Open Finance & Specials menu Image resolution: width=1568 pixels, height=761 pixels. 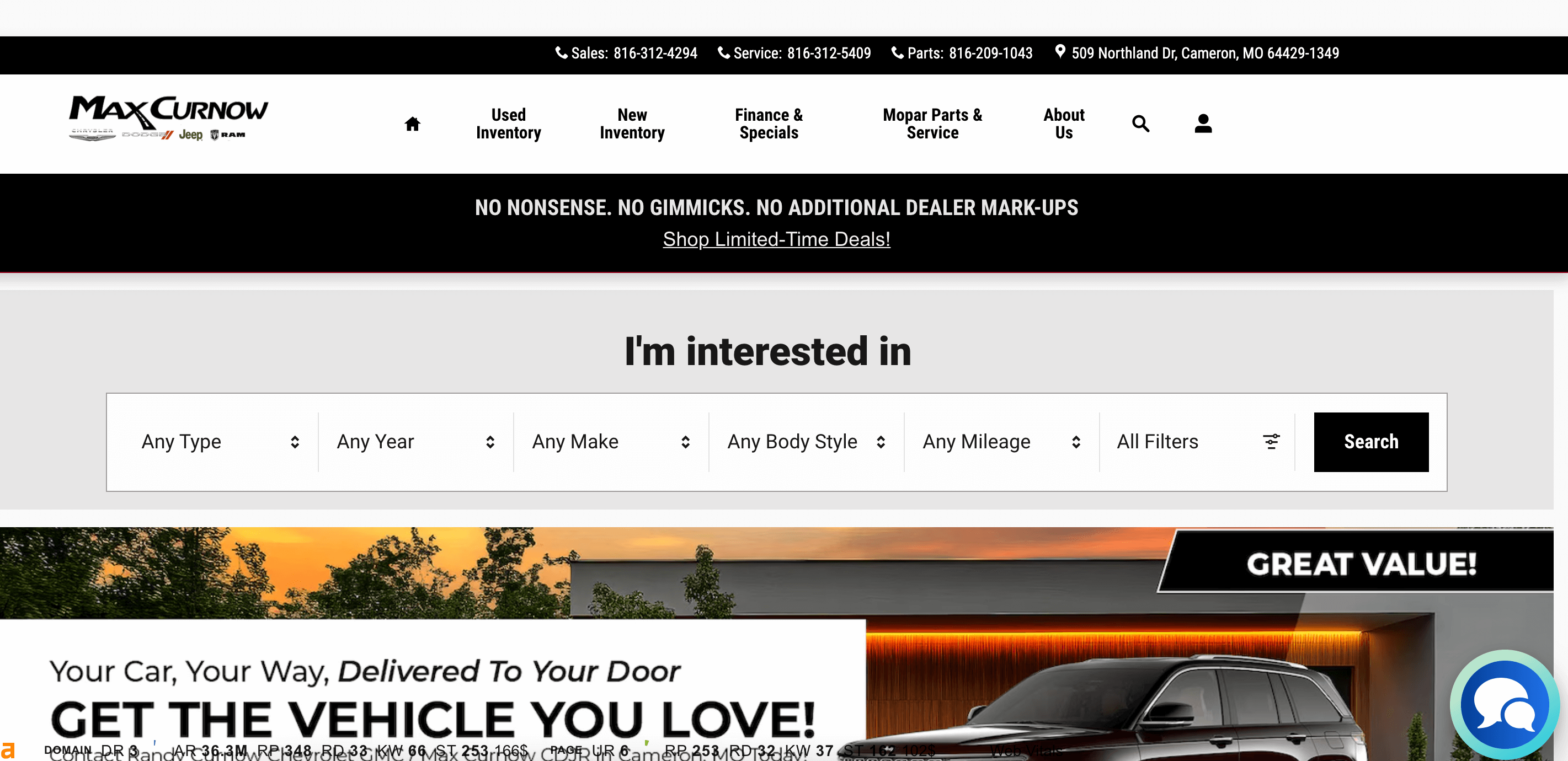(768, 124)
